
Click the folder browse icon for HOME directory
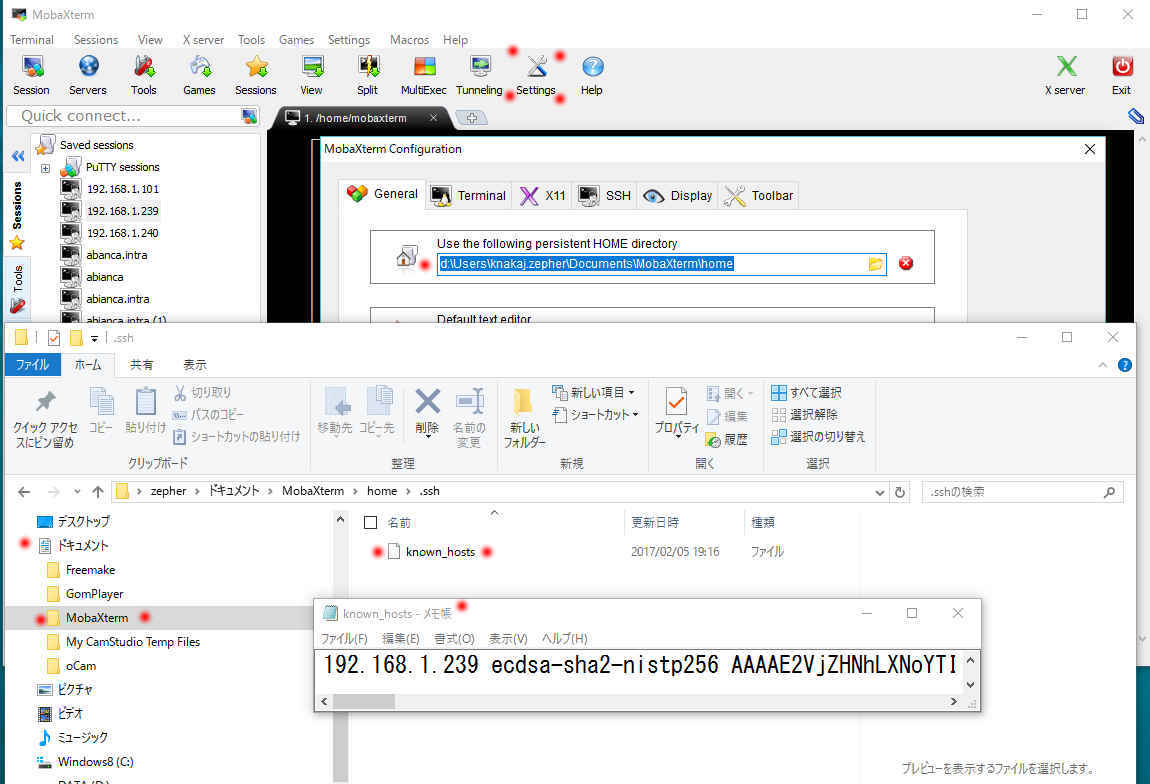[876, 264]
